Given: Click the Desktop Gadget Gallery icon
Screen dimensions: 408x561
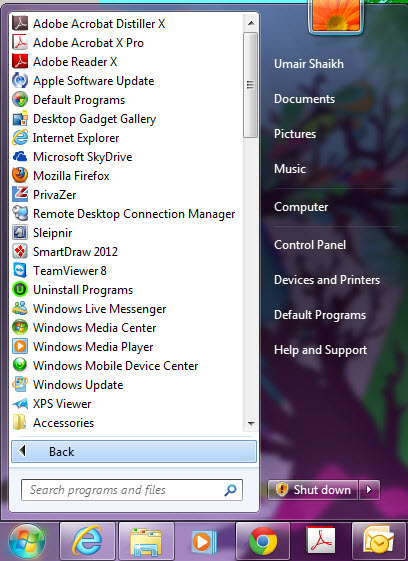Looking at the screenshot, I should [20, 118].
